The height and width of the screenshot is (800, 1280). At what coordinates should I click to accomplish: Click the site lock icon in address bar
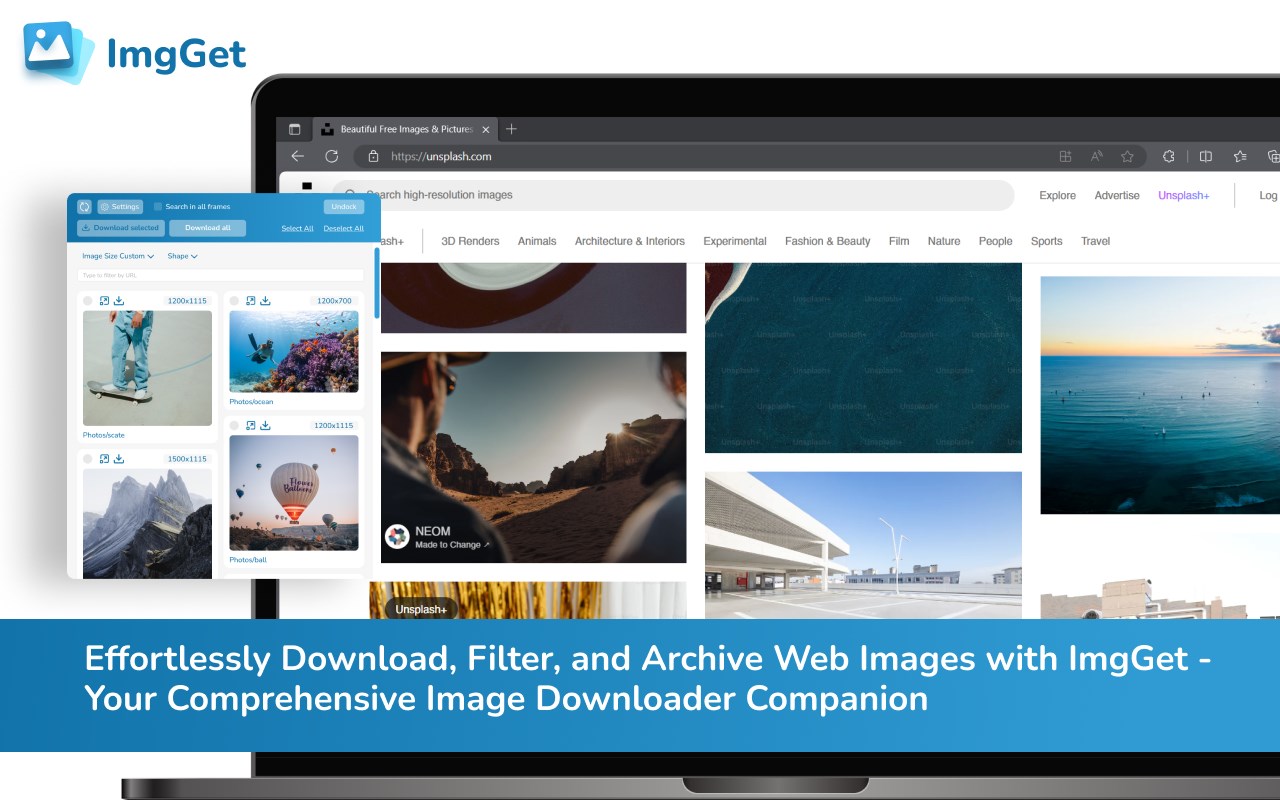coord(373,156)
